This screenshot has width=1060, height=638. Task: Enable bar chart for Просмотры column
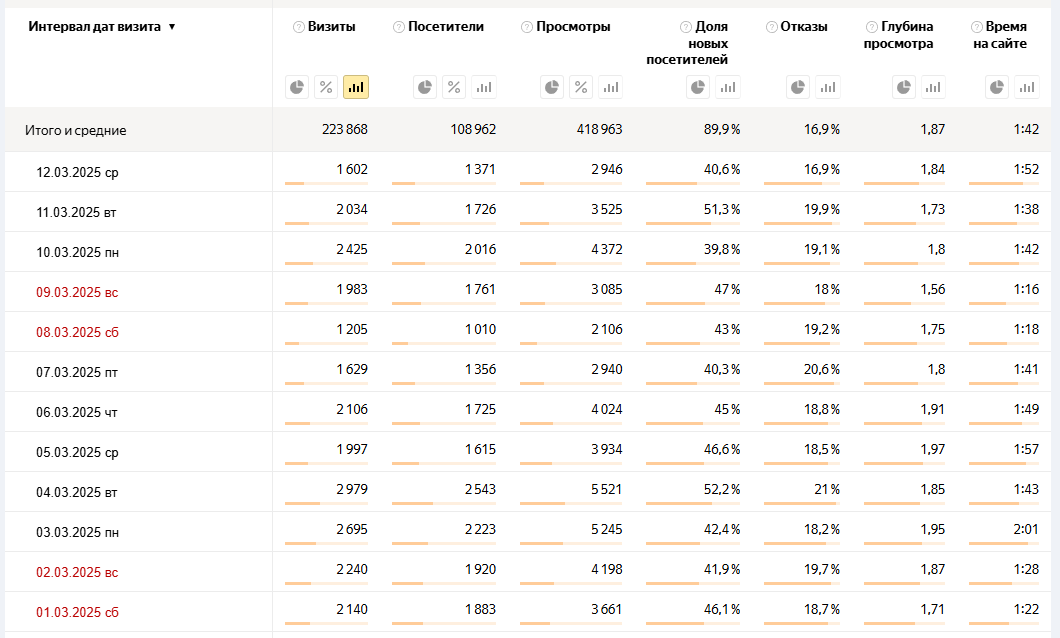pos(610,88)
